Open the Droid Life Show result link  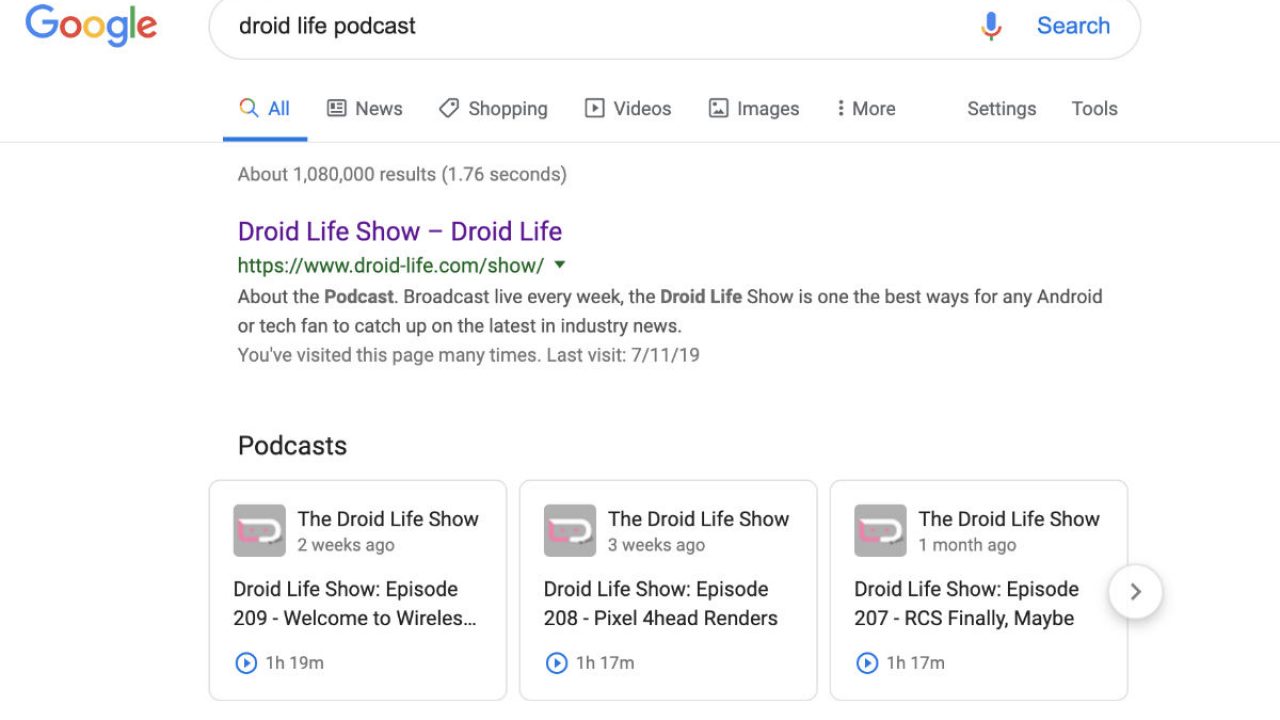(x=400, y=231)
